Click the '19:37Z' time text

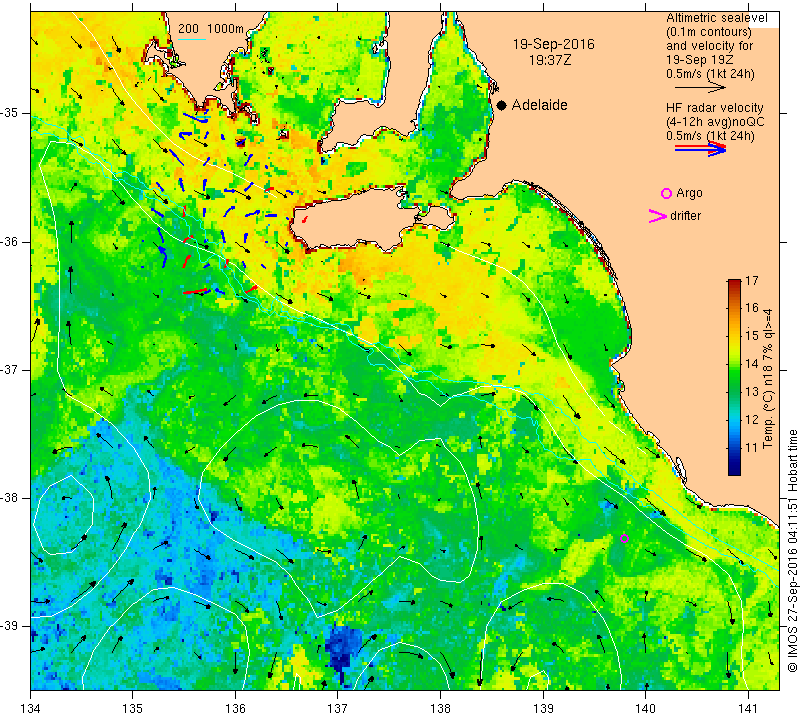pyautogui.click(x=550, y=60)
